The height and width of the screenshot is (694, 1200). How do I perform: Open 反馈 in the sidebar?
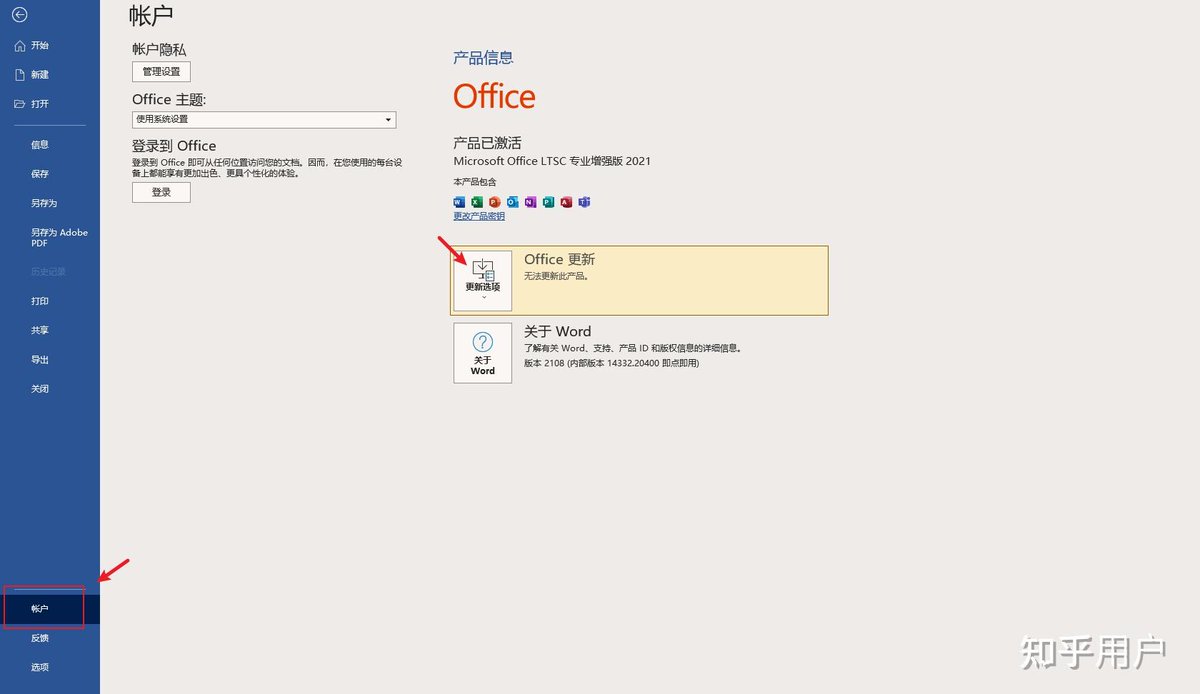[40, 637]
